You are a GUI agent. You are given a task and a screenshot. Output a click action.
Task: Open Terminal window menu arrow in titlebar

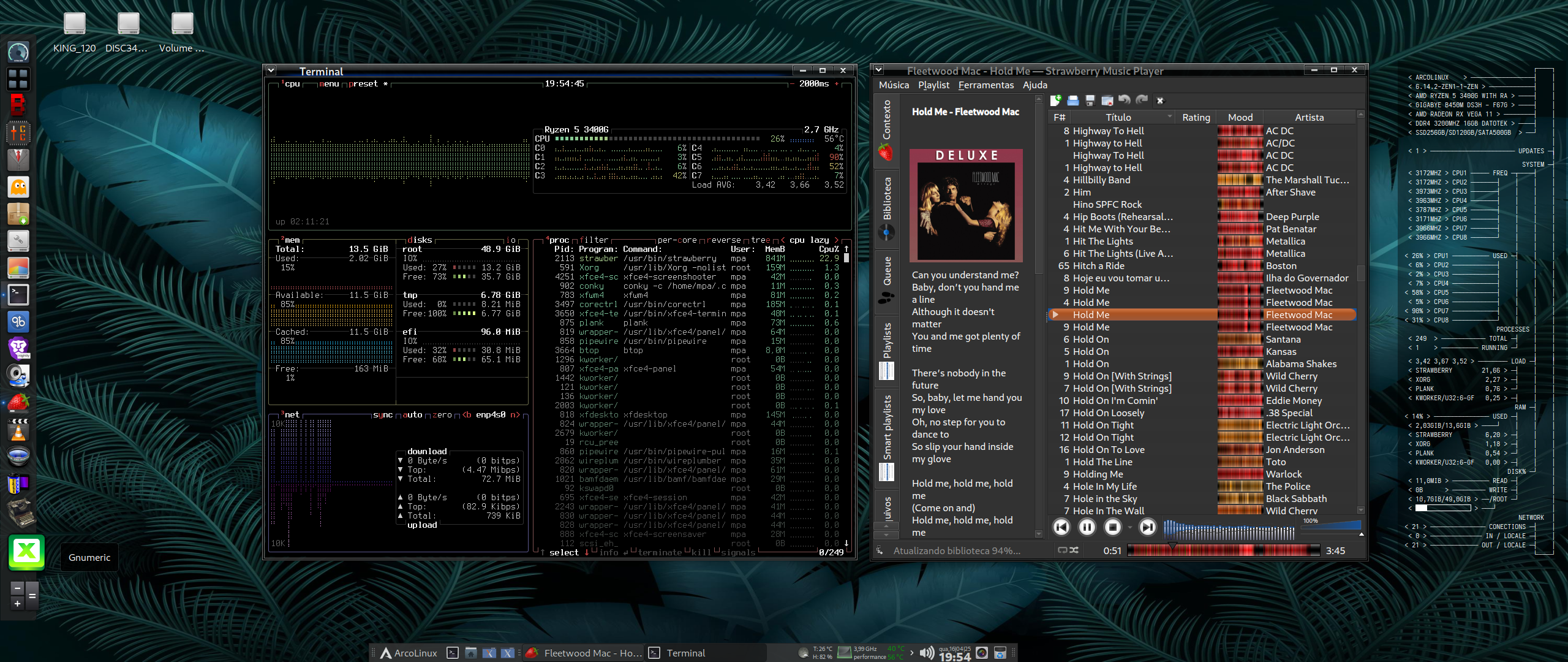click(271, 70)
